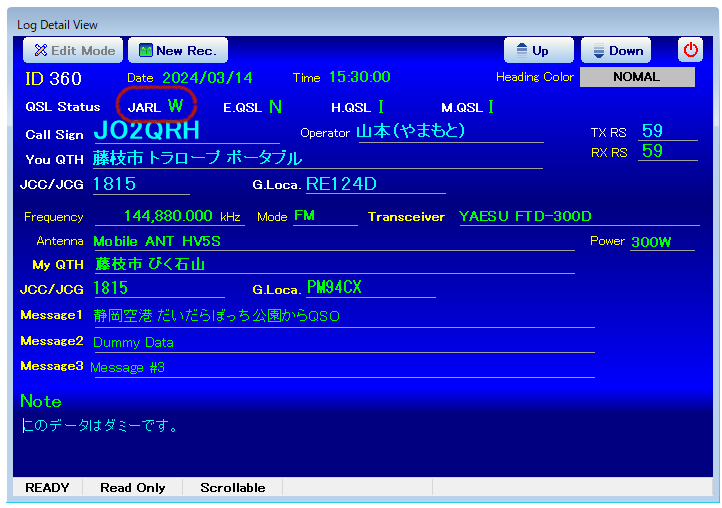Click the JARL QSL status value W
The width and height of the screenshot is (722, 508).
pos(175,105)
